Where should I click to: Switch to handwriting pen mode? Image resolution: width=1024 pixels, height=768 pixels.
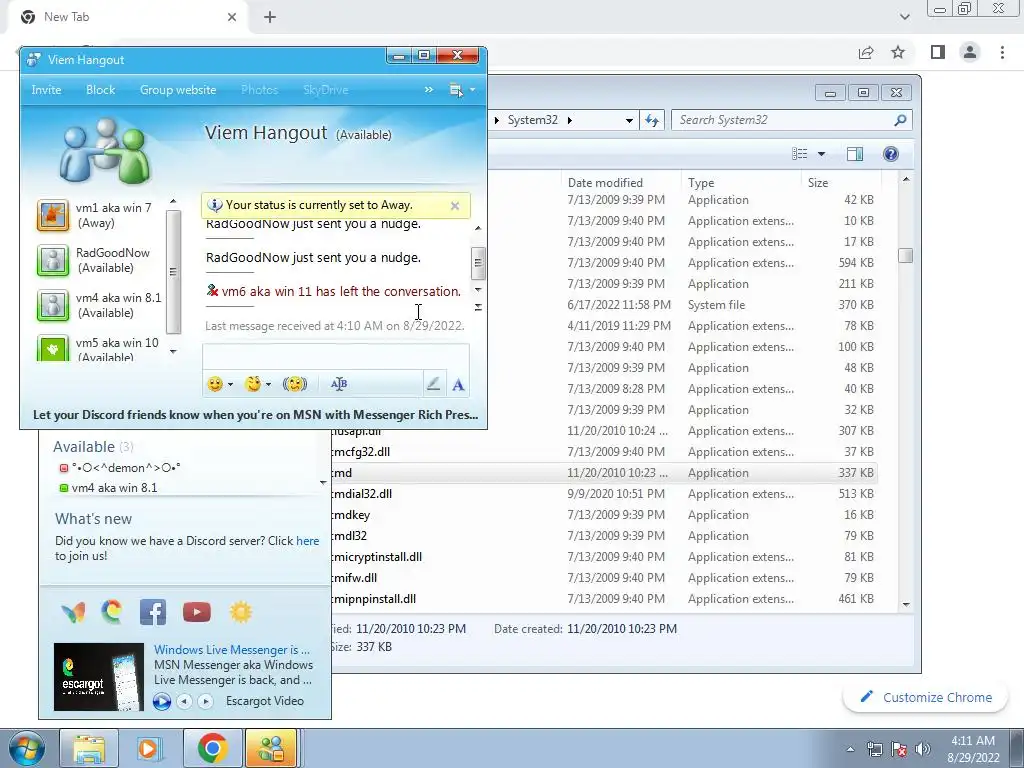pyautogui.click(x=433, y=384)
